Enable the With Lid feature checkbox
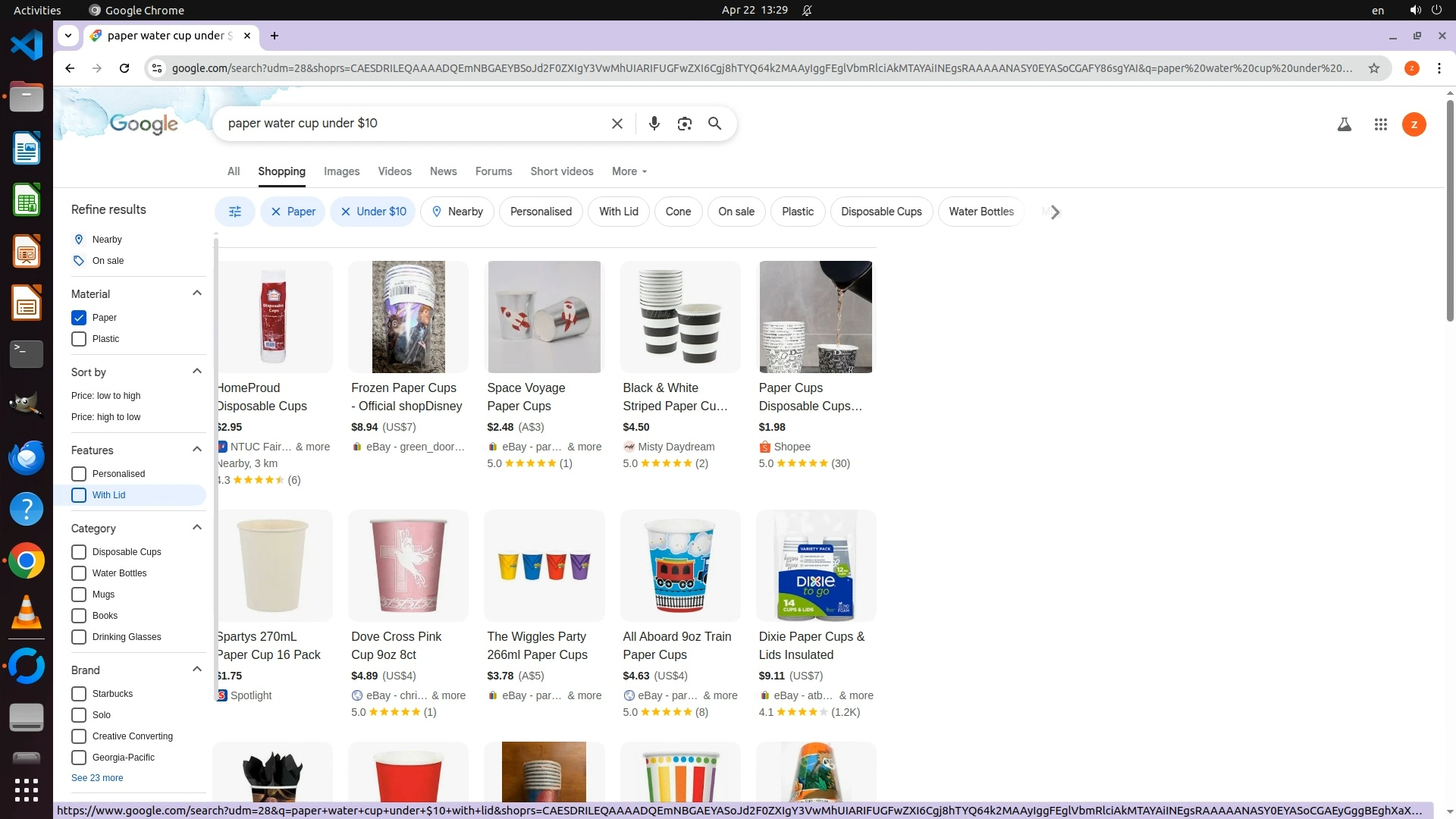Image resolution: width=1456 pixels, height=819 pixels. pyautogui.click(x=79, y=495)
